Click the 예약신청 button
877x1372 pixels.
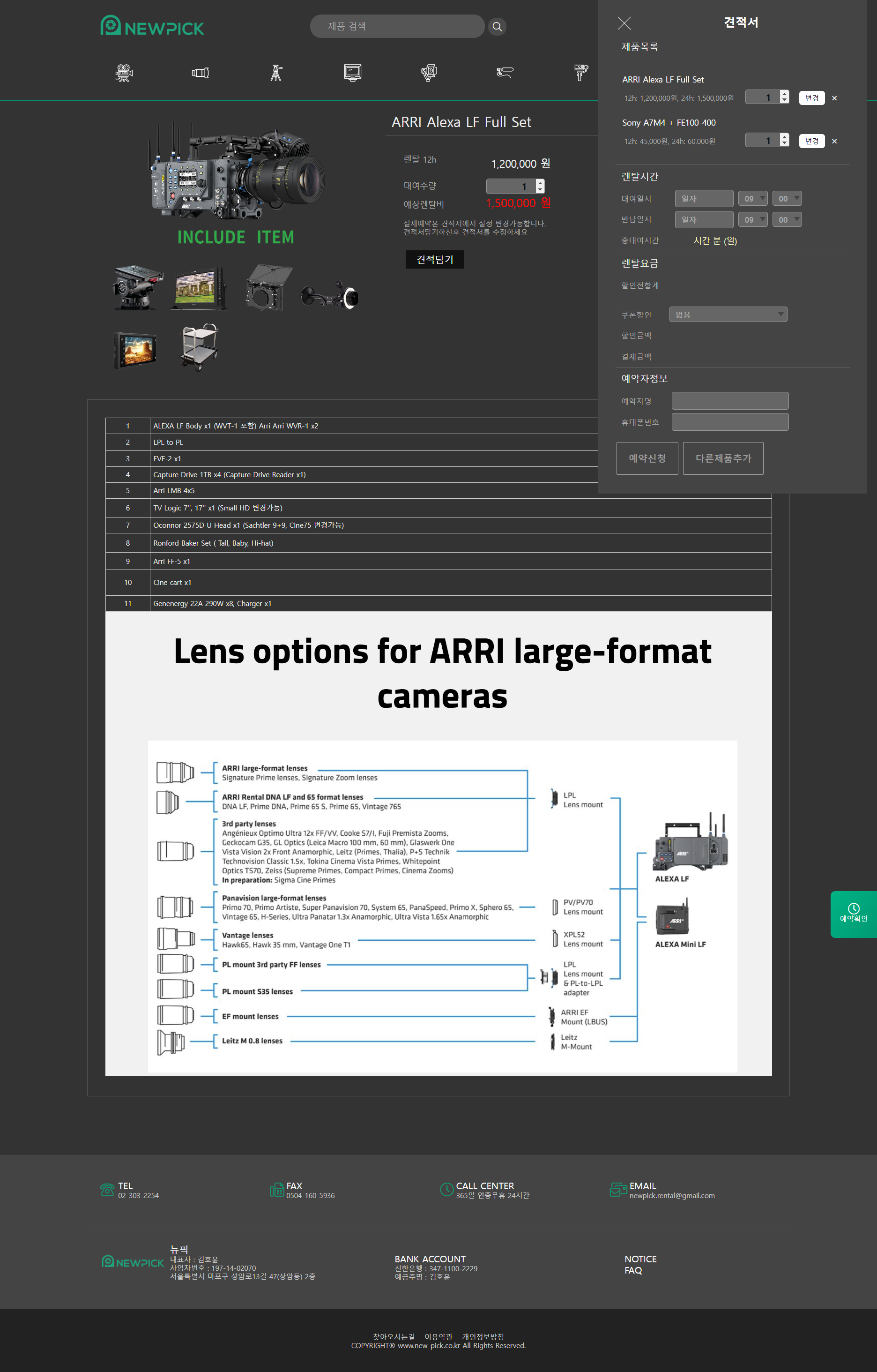[647, 458]
